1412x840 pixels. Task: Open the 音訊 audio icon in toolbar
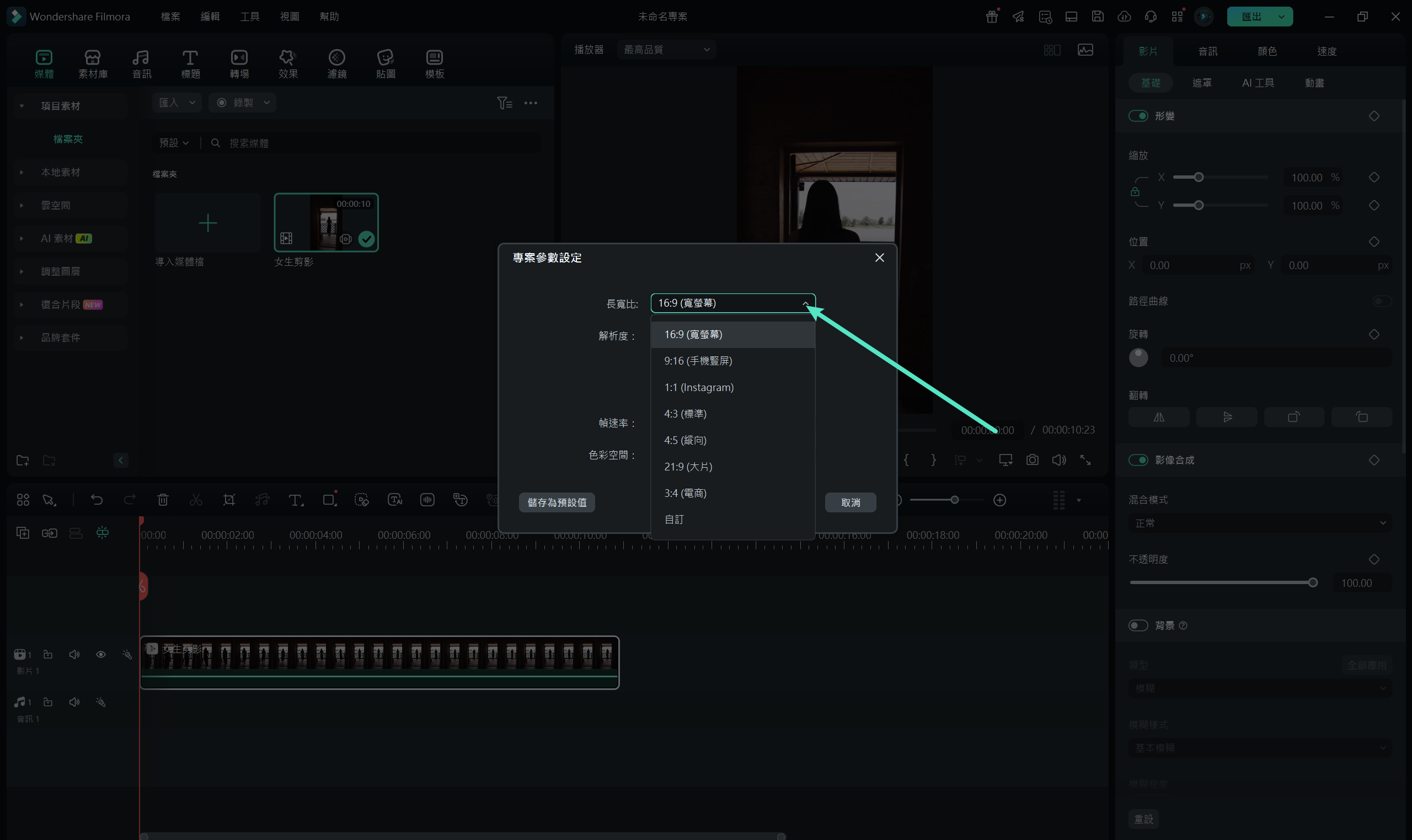point(142,63)
